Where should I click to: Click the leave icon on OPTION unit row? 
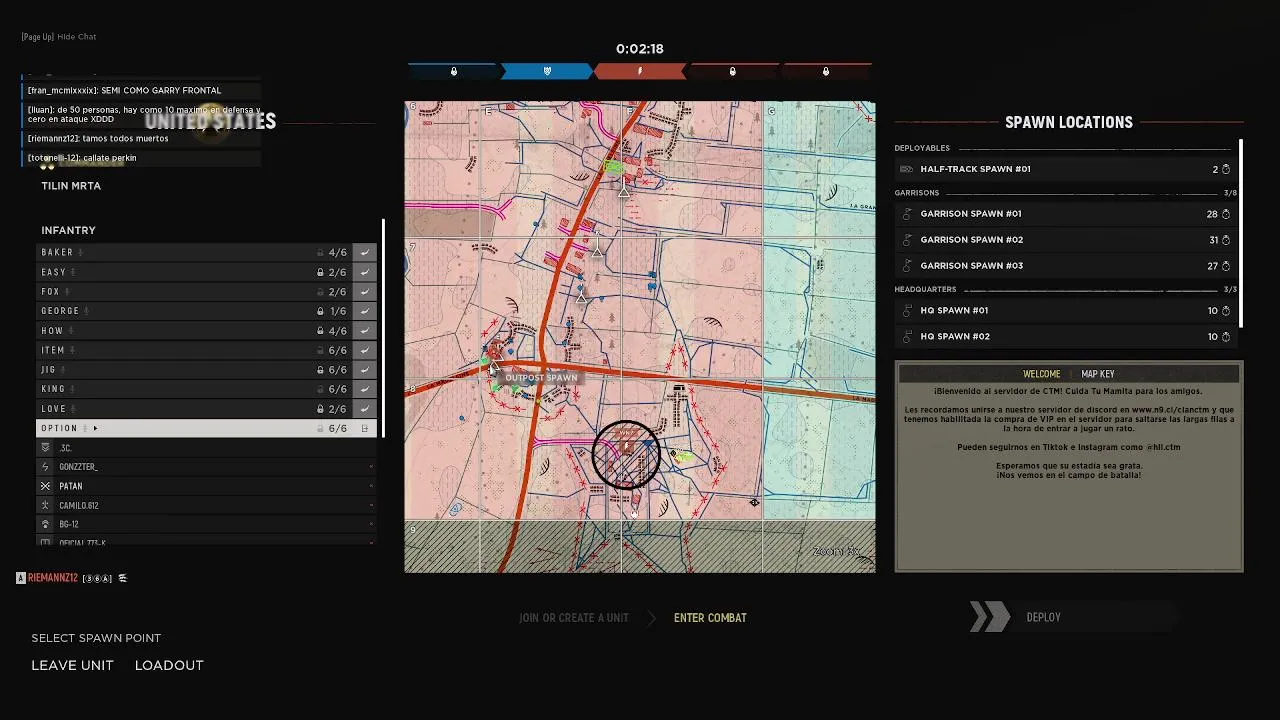(x=365, y=428)
